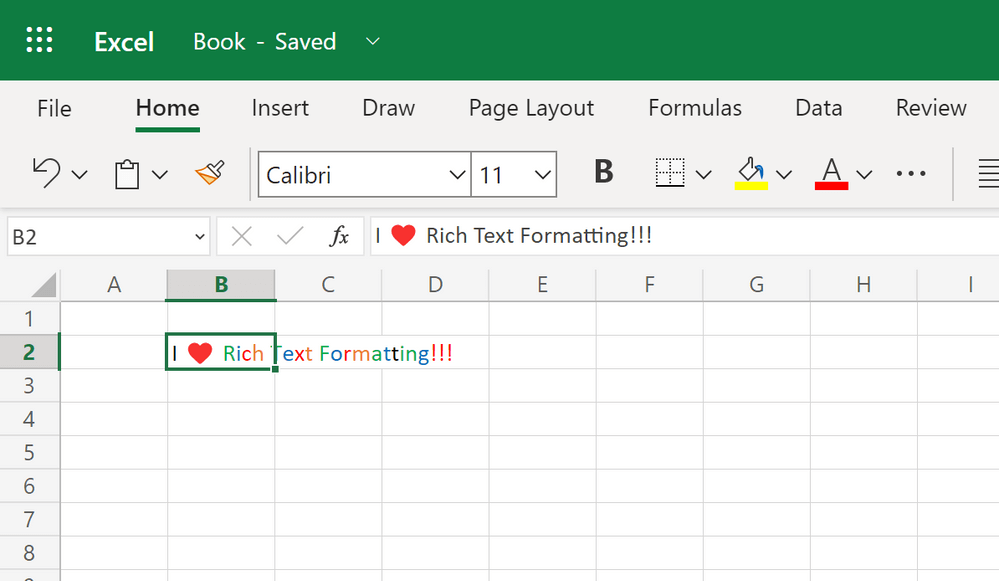
Task: Click the Excel app title
Action: 124,42
